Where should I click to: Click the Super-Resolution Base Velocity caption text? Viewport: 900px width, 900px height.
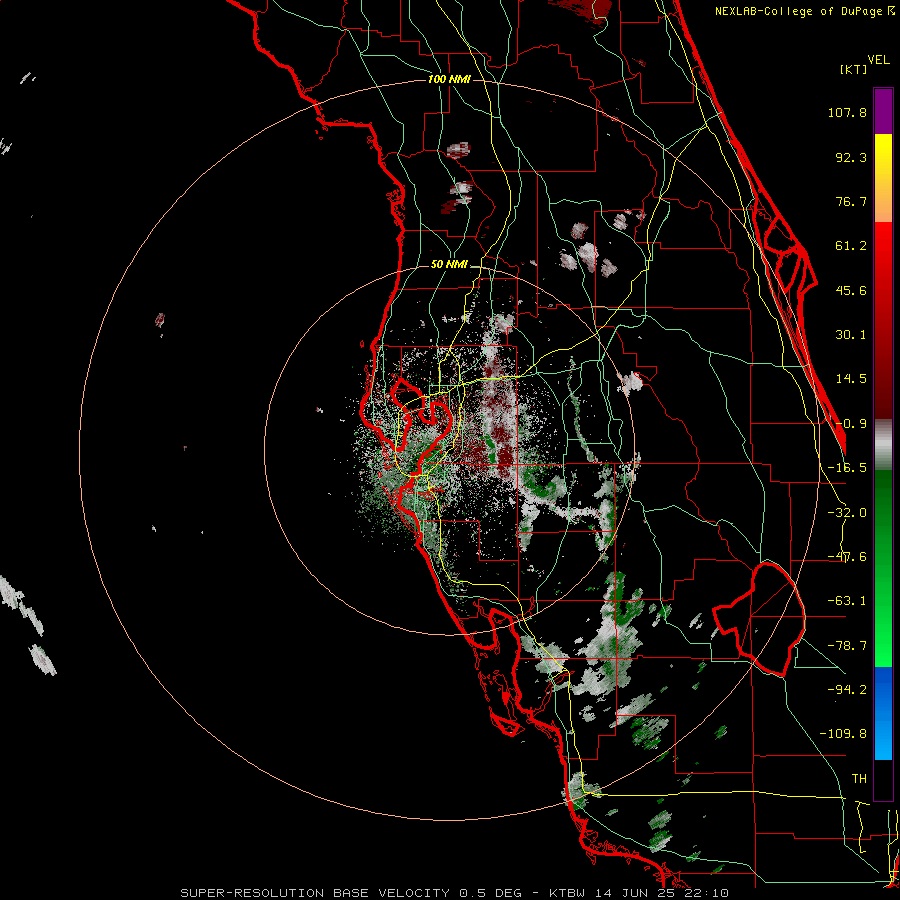click(x=455, y=893)
